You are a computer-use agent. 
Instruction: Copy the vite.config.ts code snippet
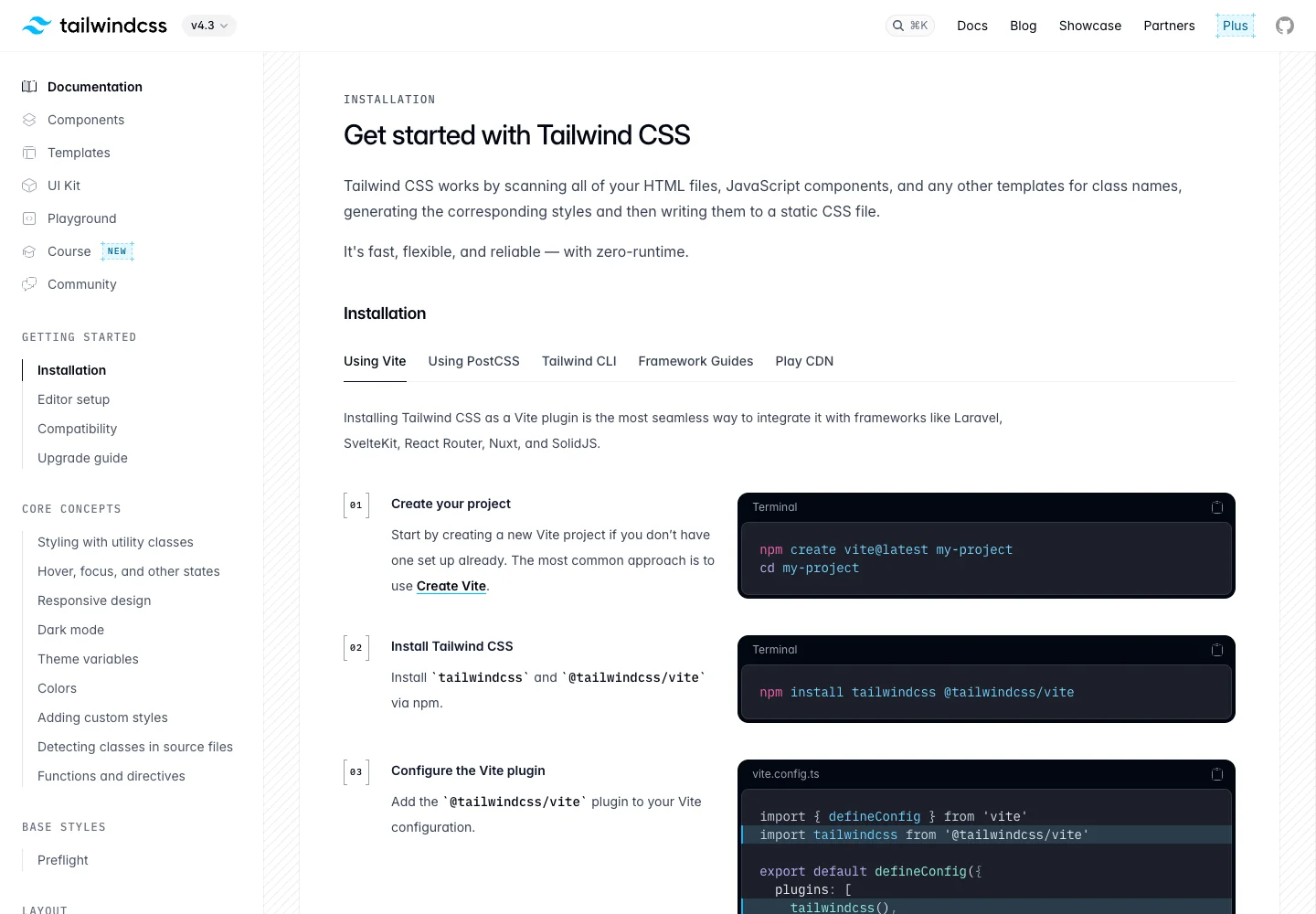(x=1217, y=774)
